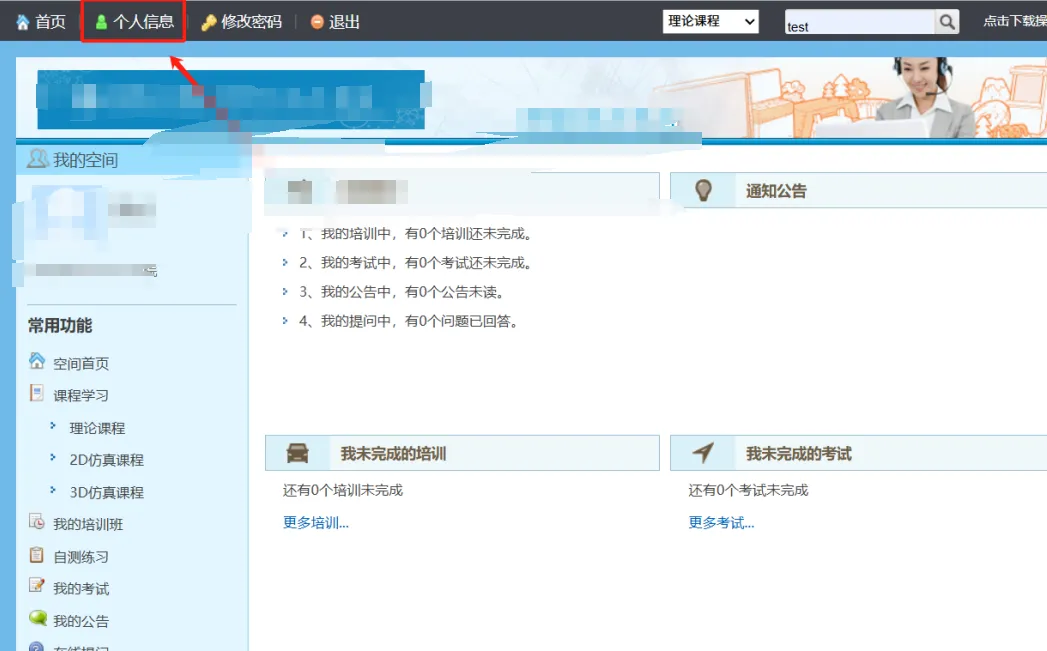Click the 通知公告 panel title

pyautogui.click(x=776, y=191)
